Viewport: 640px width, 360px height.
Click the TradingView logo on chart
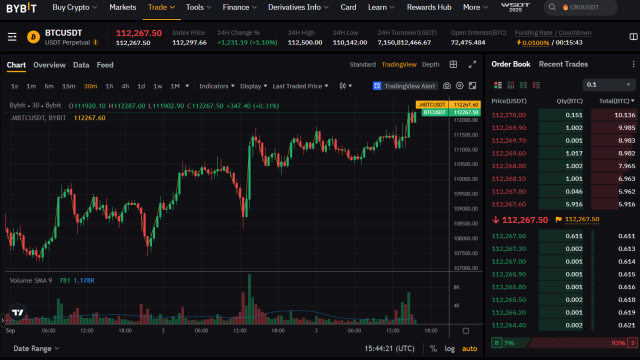tap(18, 313)
